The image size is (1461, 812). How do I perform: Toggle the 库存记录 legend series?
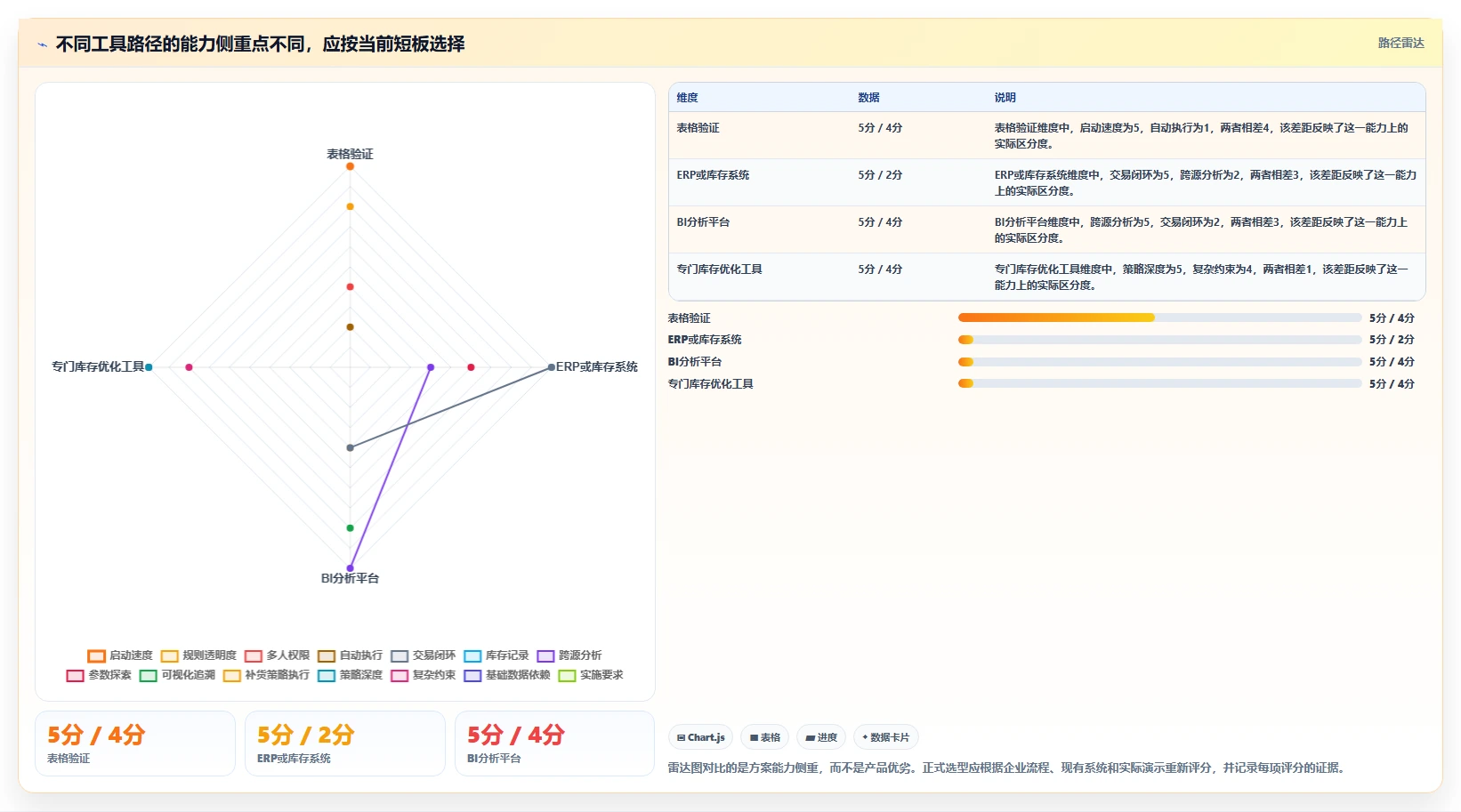click(496, 655)
